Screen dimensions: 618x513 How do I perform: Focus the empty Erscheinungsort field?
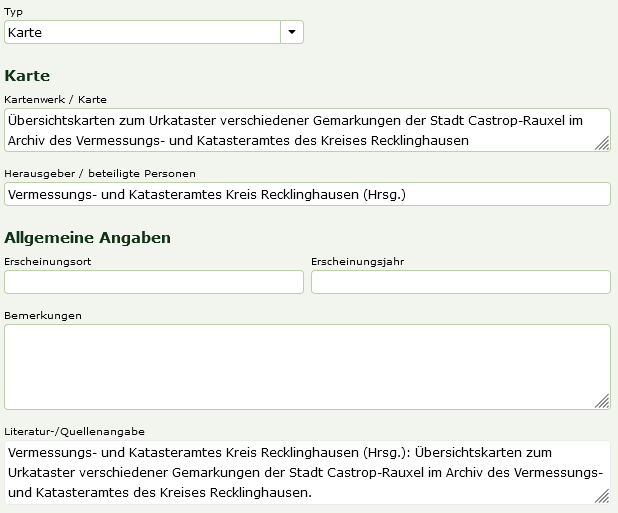(154, 282)
